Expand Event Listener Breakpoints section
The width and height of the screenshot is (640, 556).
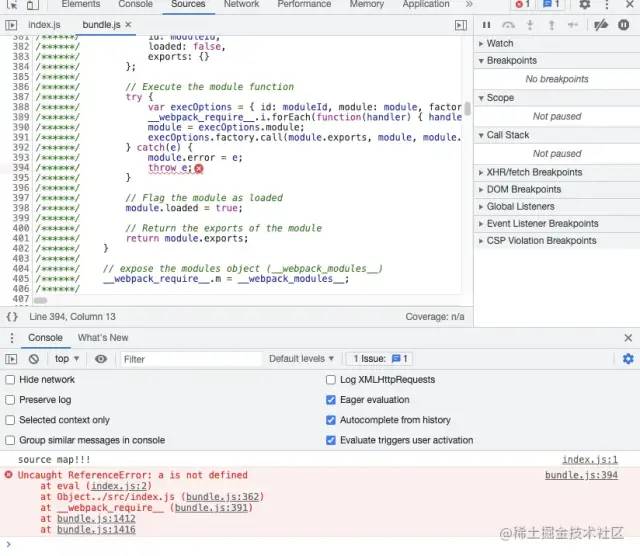557,224
